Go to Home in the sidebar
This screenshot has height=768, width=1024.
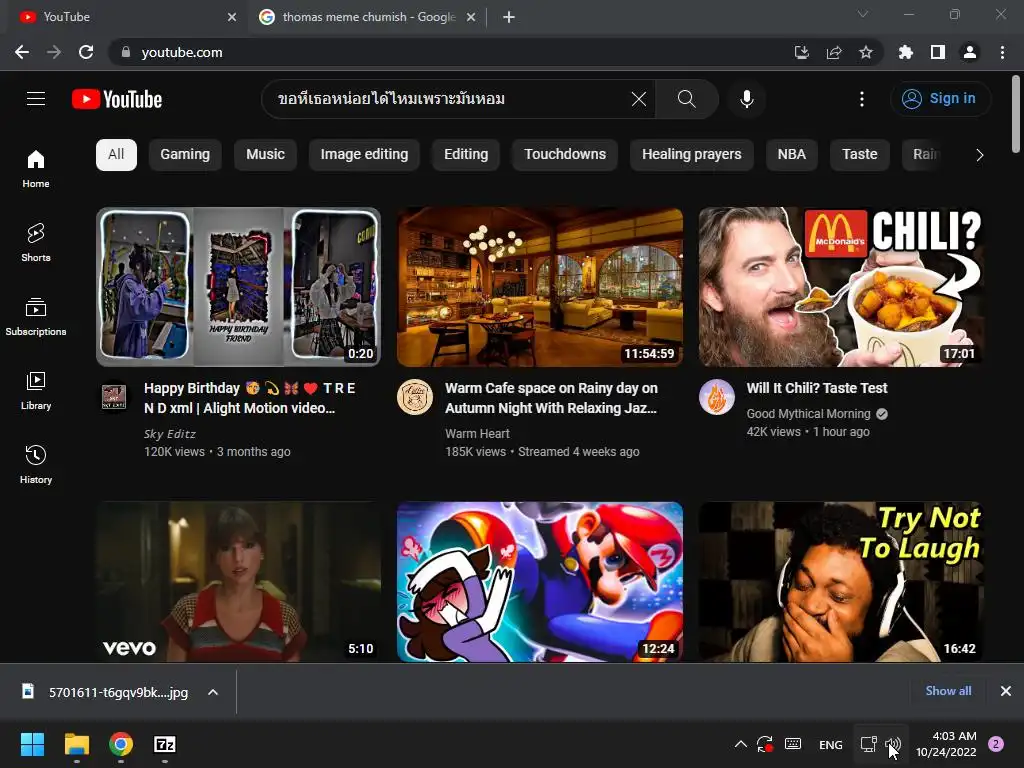click(36, 169)
